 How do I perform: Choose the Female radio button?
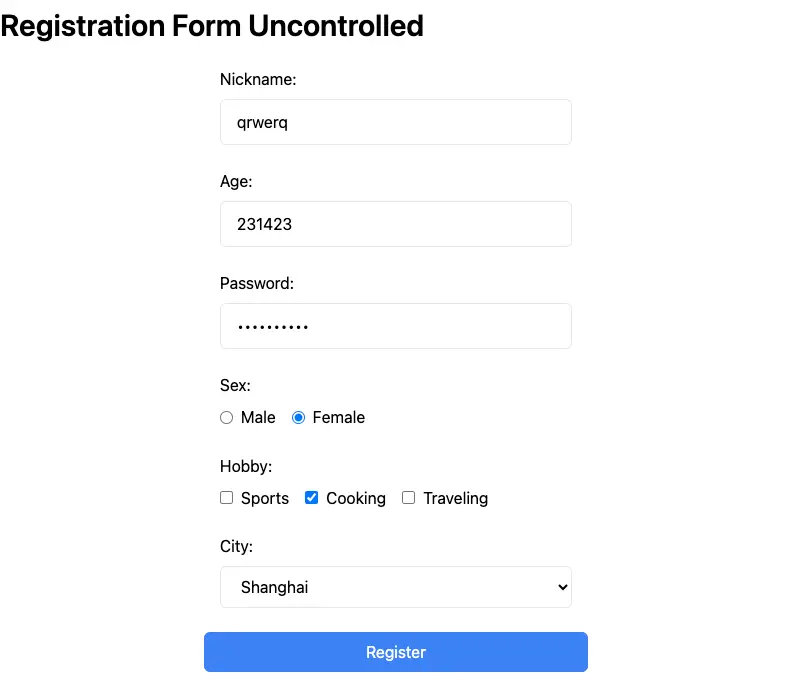(x=298, y=418)
